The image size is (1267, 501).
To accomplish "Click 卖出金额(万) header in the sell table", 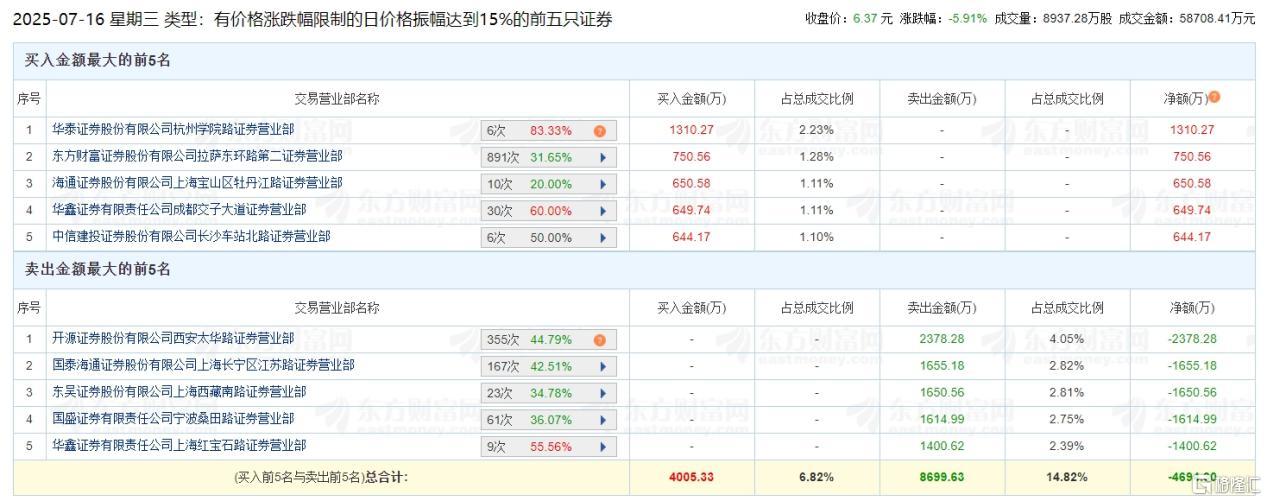I will 941,307.
